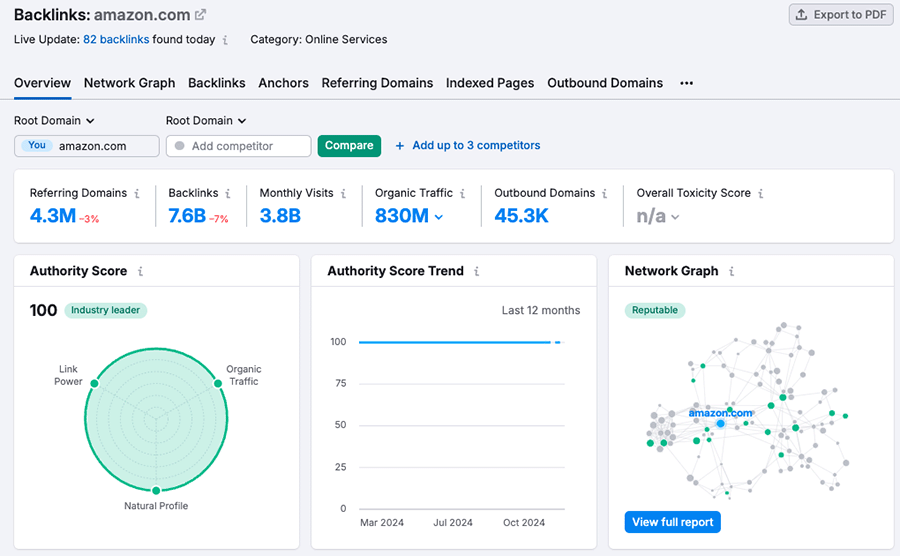Image resolution: width=900 pixels, height=556 pixels.
Task: Click info icon next to Referring Domains metric
Action: pyautogui.click(x=137, y=193)
